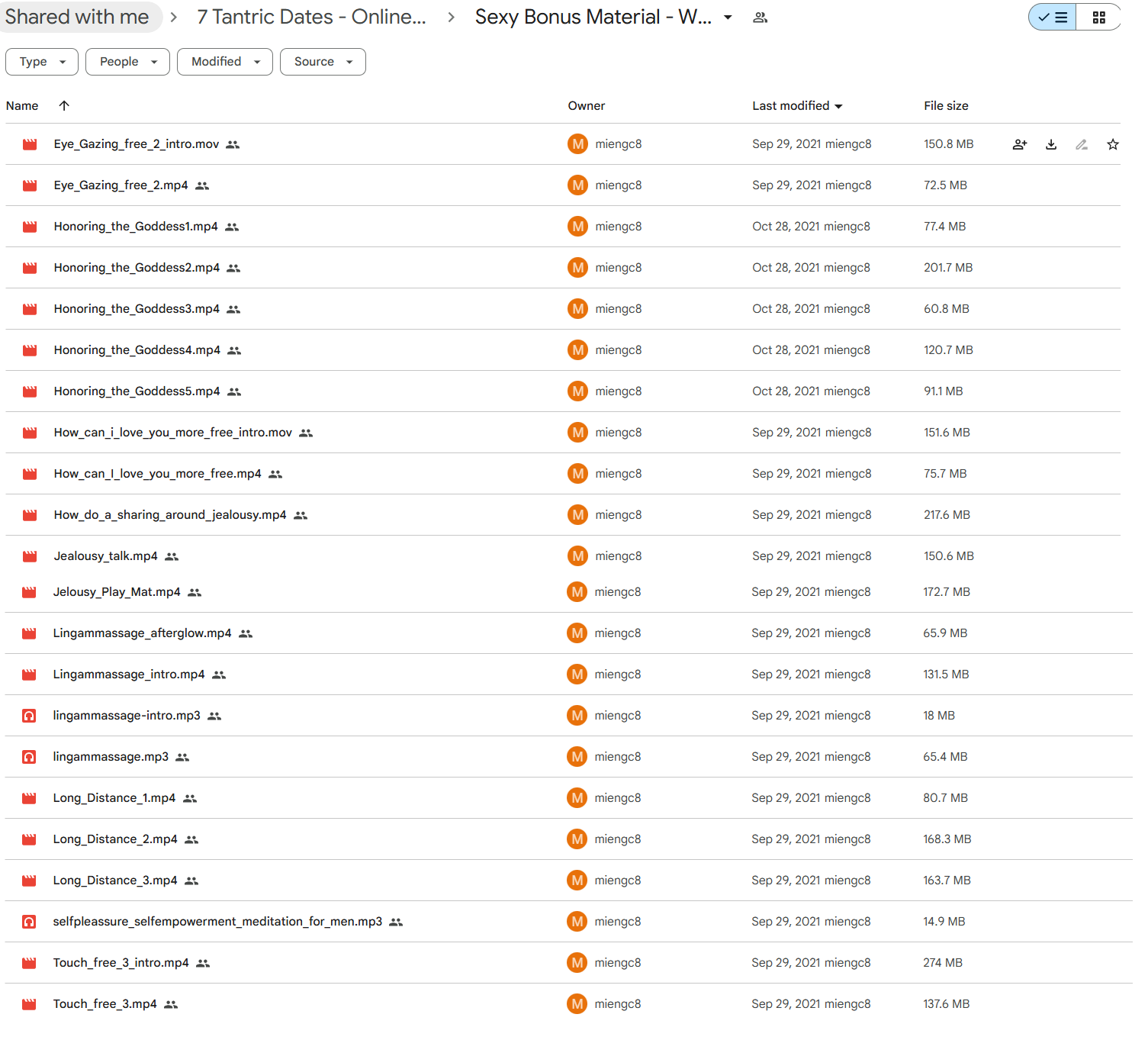This screenshot has height=1040, width=1148.
Task: Click shared icon next to Jealousy_talk.mp4
Action: 172,557
